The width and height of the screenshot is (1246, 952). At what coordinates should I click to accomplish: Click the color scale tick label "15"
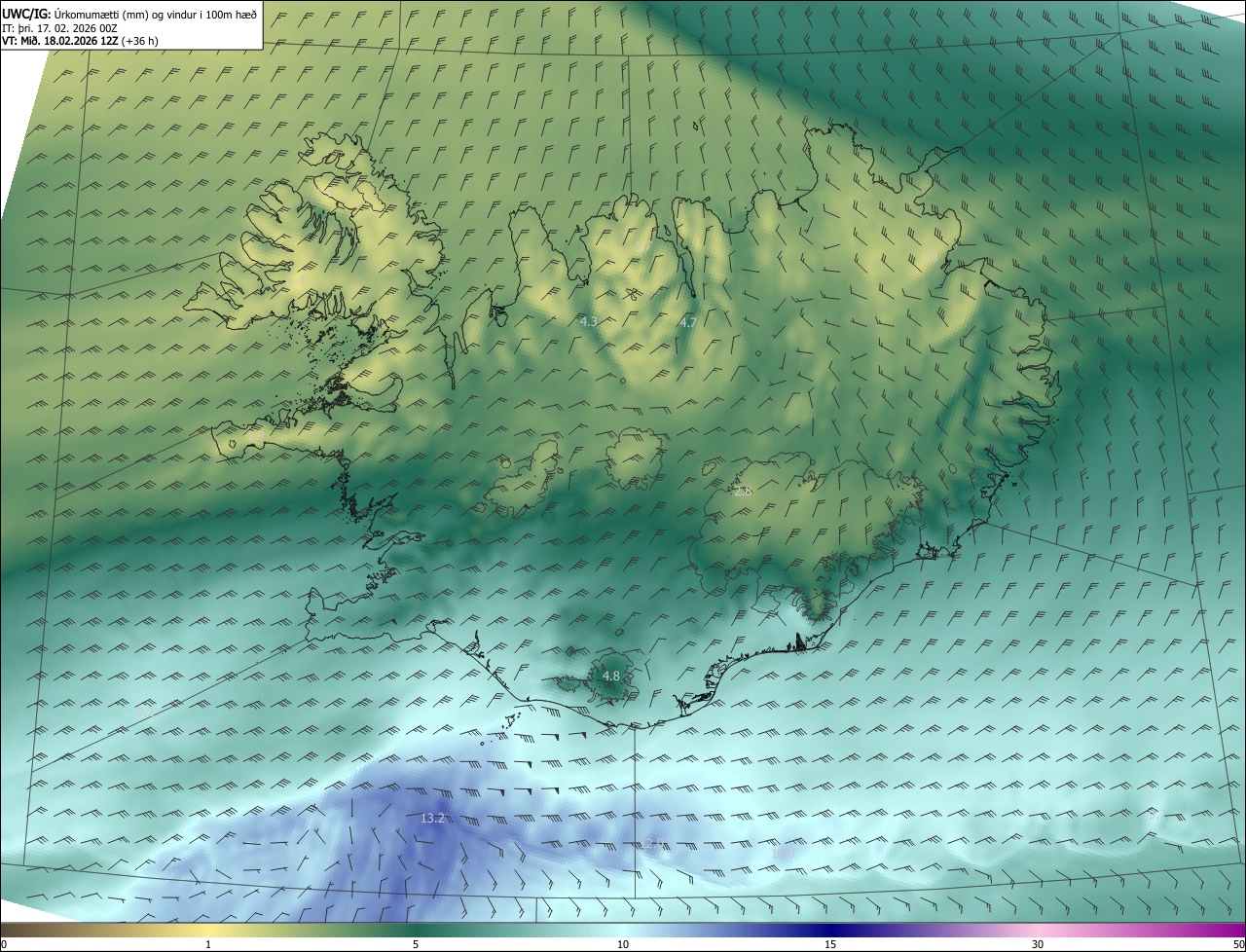830,944
